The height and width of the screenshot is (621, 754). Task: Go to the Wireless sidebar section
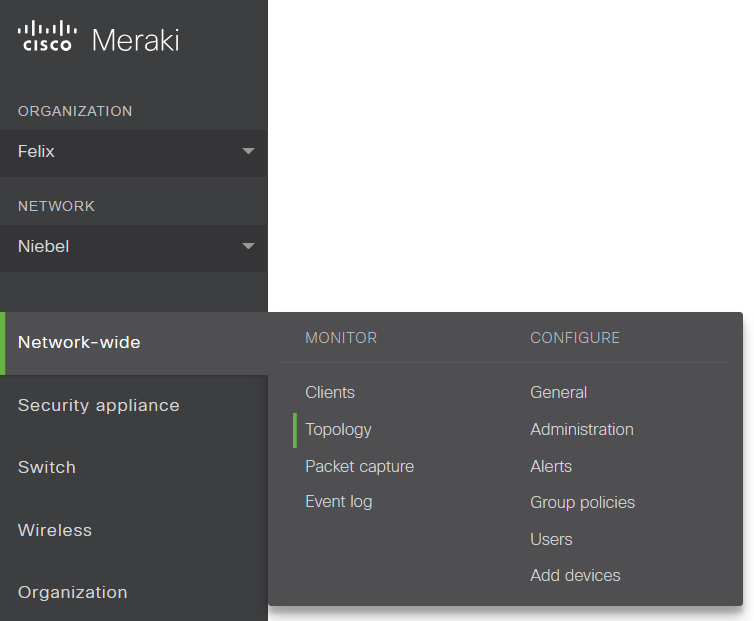pos(54,530)
